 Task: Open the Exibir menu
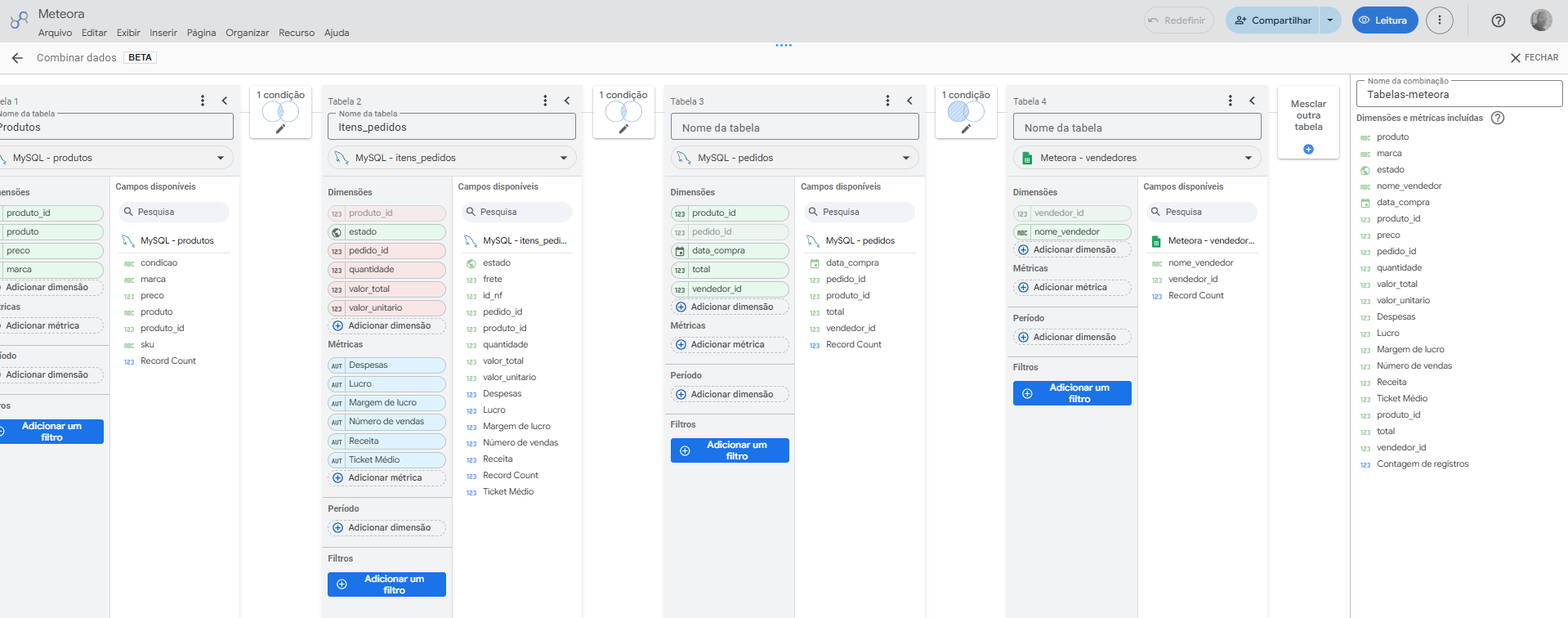pos(128,33)
